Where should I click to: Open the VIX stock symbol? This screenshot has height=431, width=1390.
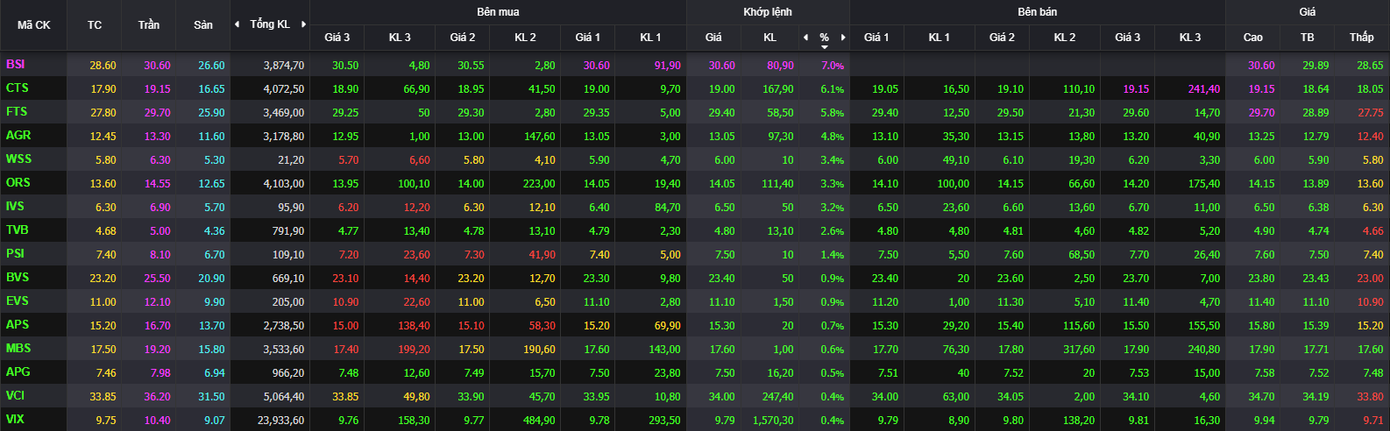(x=16, y=420)
